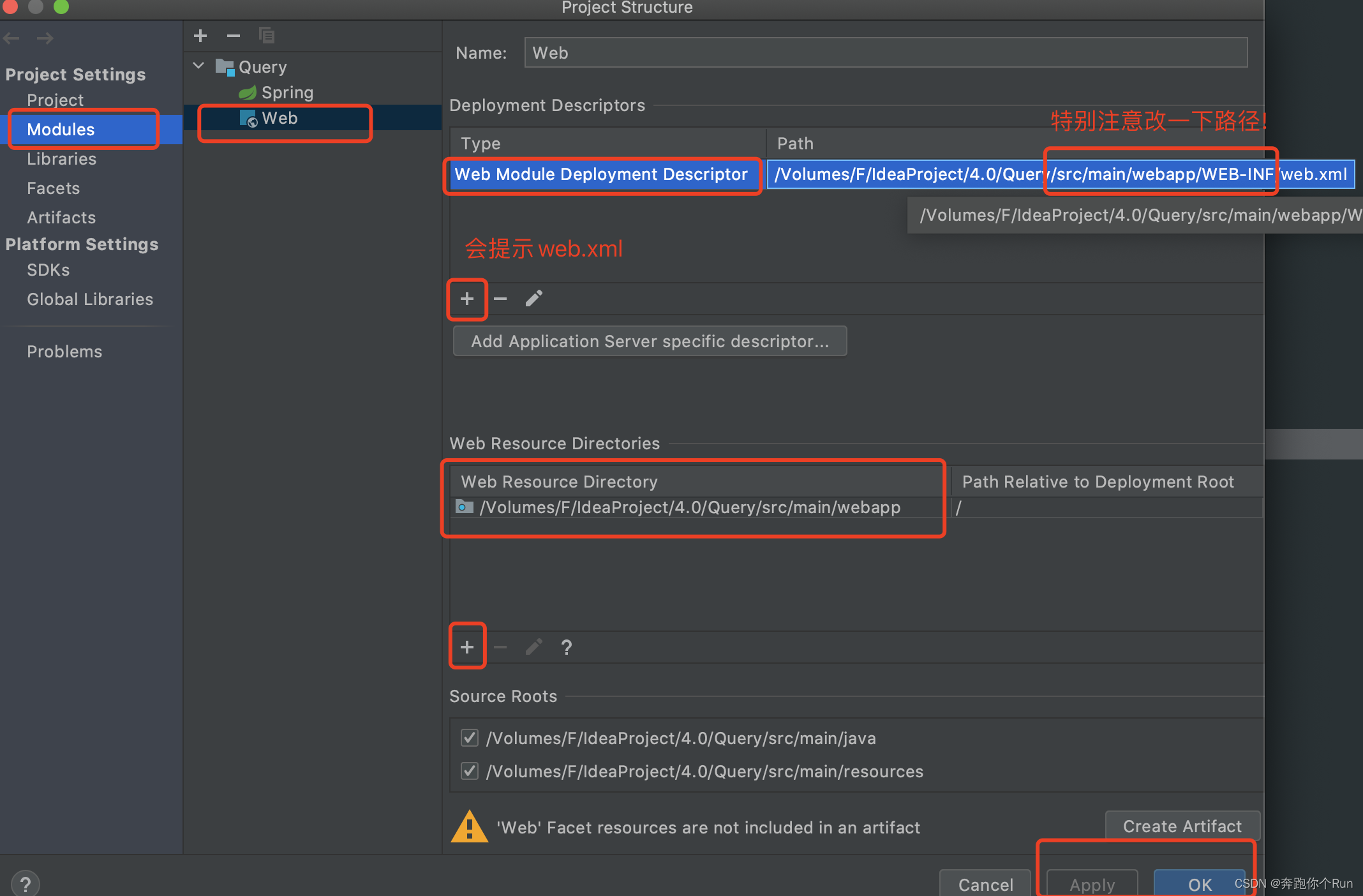
Task: Collapse the Query module tree node
Action: pos(198,66)
